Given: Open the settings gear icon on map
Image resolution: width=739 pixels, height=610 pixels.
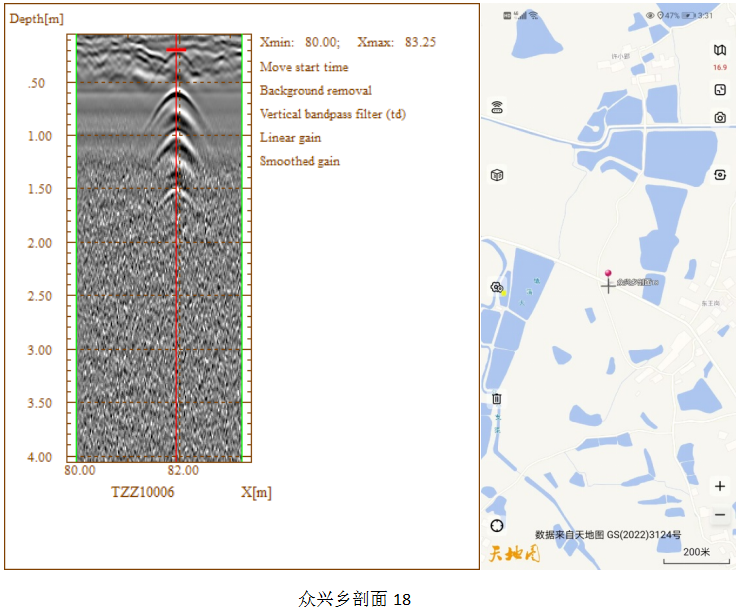Looking at the screenshot, I should point(496,288).
